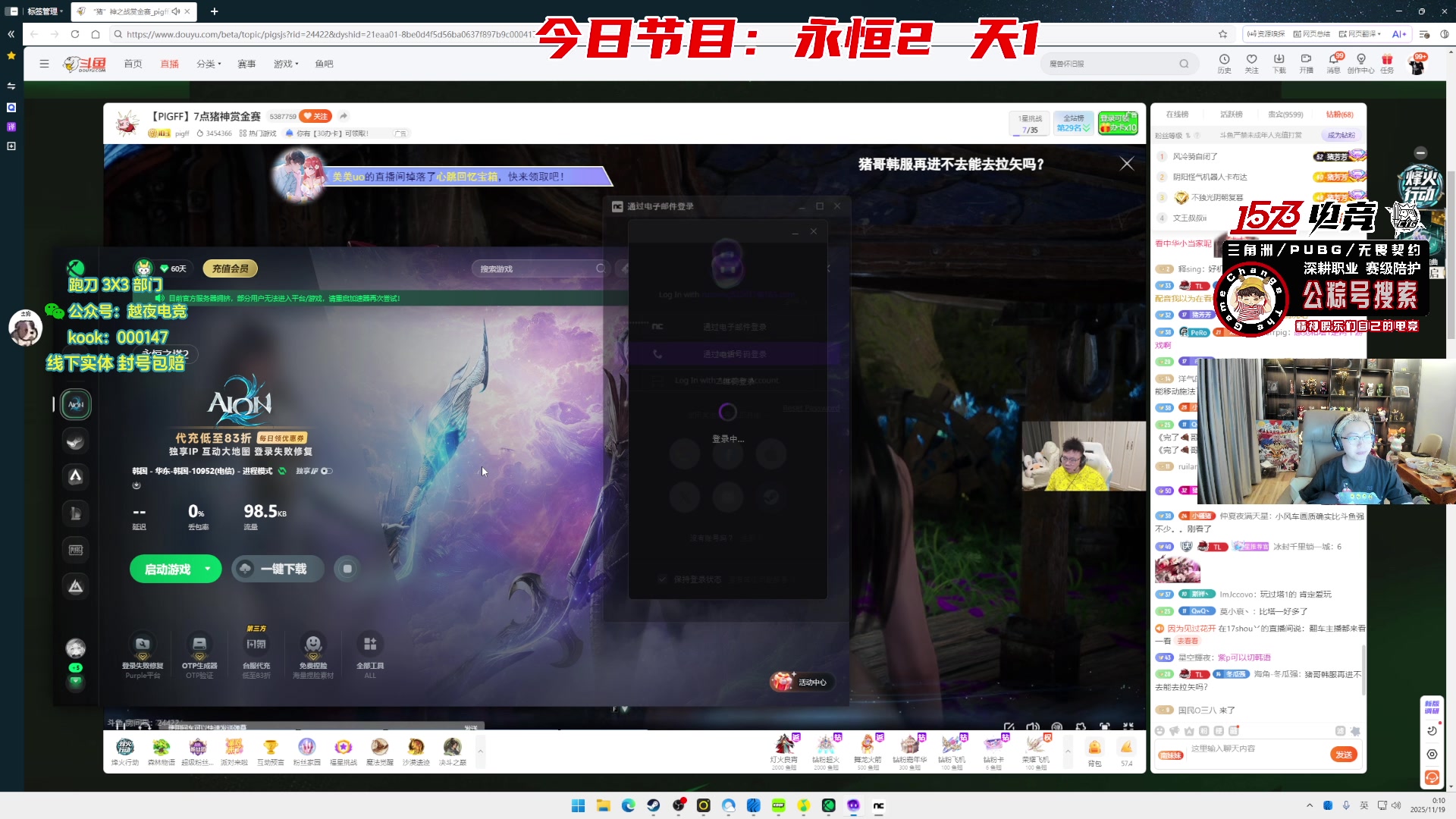This screenshot has height=819, width=1456.
Task: Collapse the gift bar with the chevron arrow
Action: 1068,752
